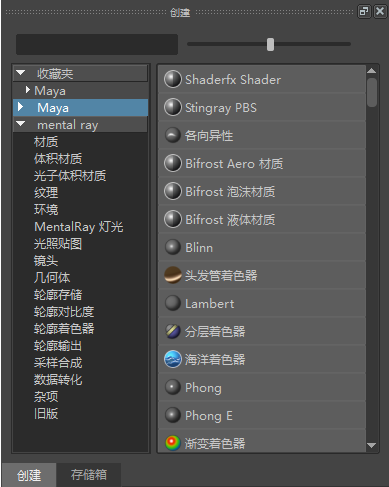The width and height of the screenshot is (389, 487).
Task: Pick the 头发管着色器 hair tube shader icon
Action: point(173,275)
